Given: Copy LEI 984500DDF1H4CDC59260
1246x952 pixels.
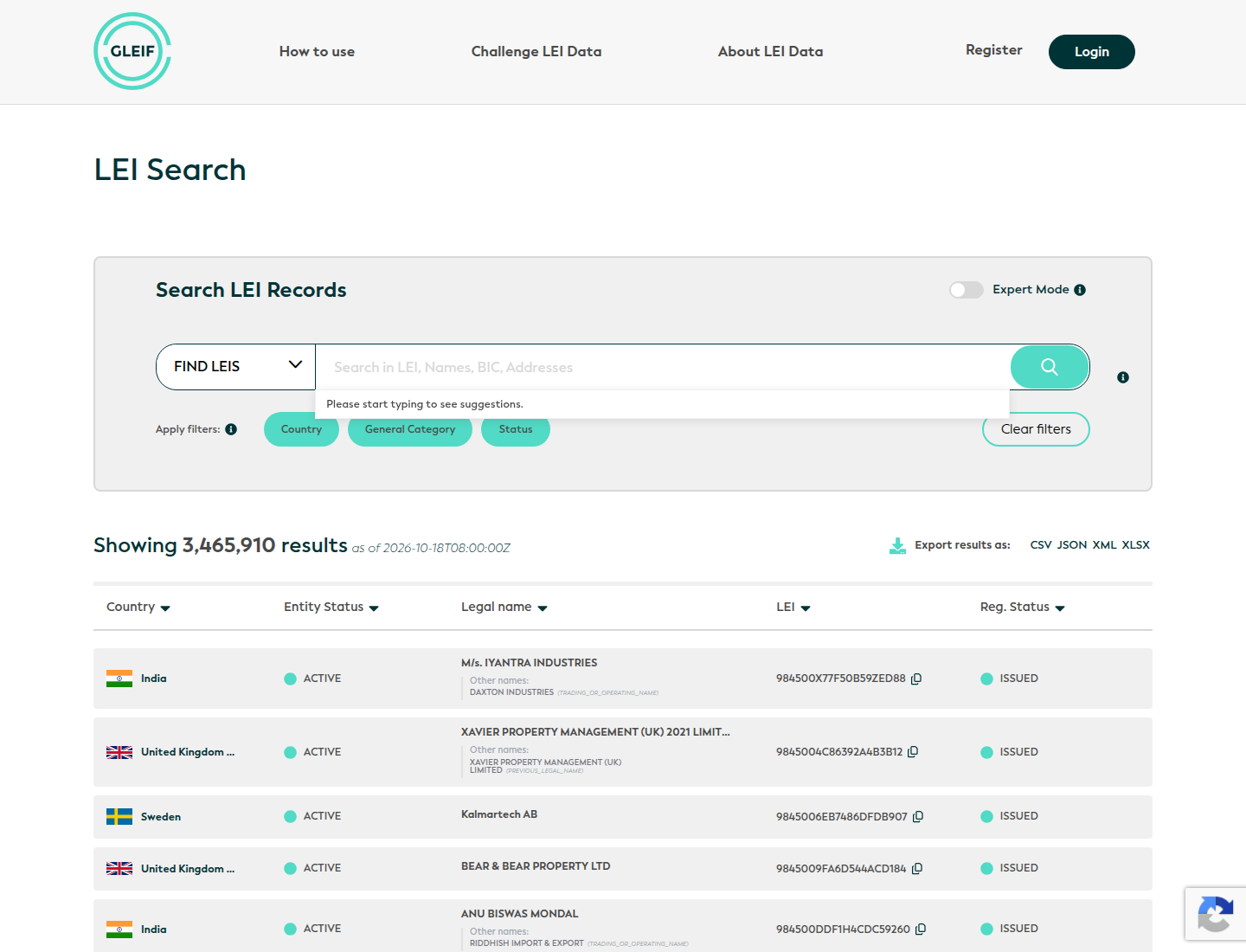Looking at the screenshot, I should click(x=921, y=929).
